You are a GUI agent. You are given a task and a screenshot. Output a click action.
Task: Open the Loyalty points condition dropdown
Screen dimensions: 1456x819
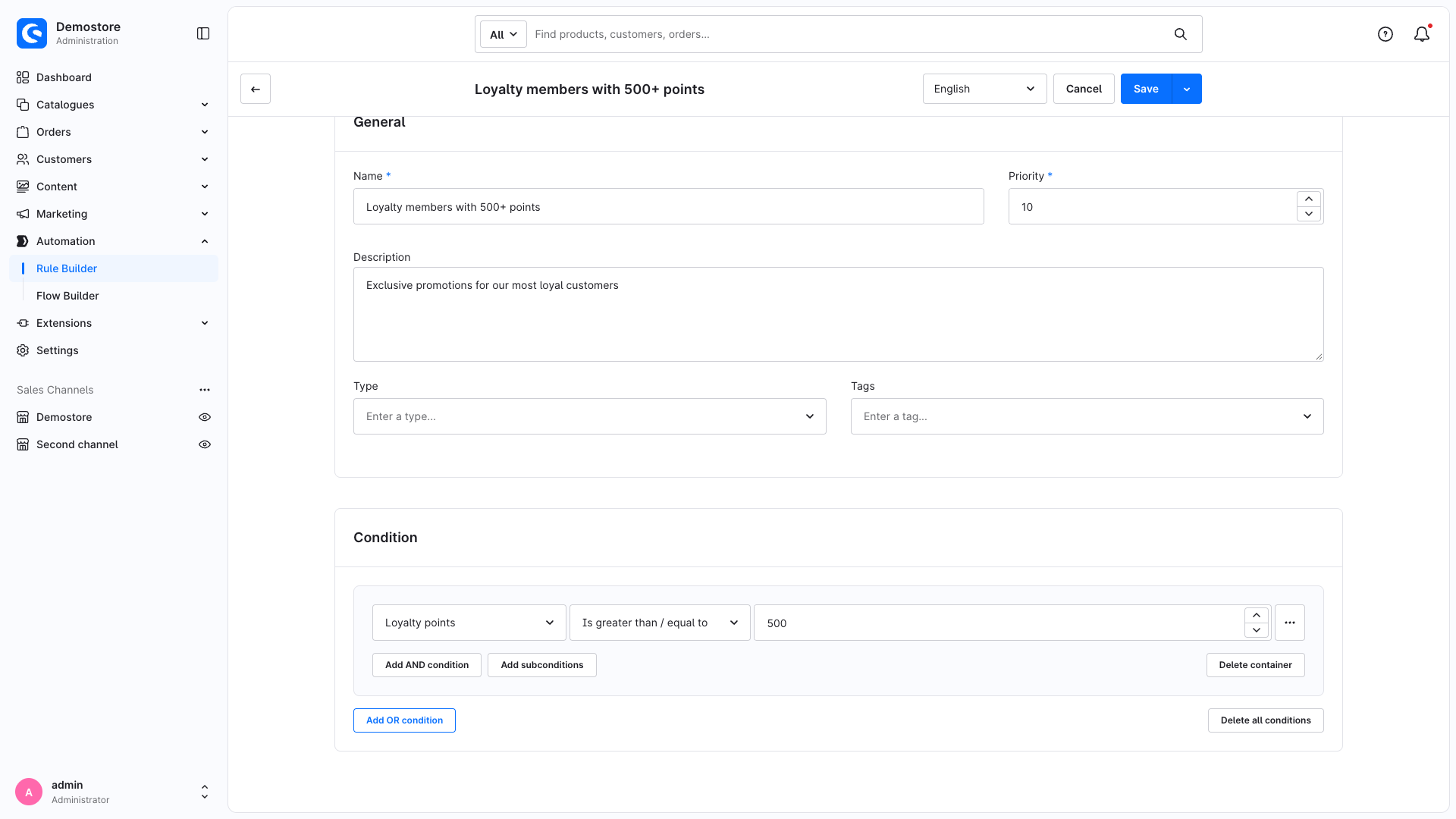tap(469, 623)
